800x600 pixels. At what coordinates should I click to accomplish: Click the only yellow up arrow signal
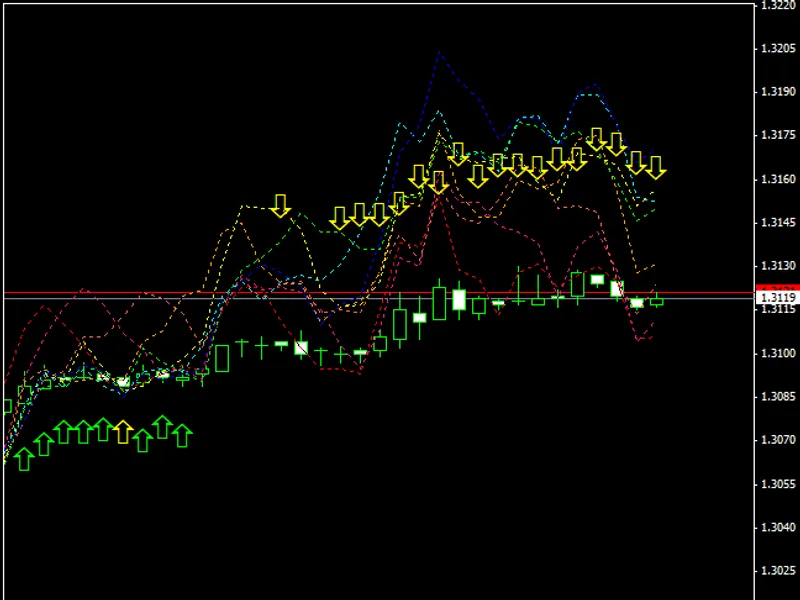coord(123,432)
